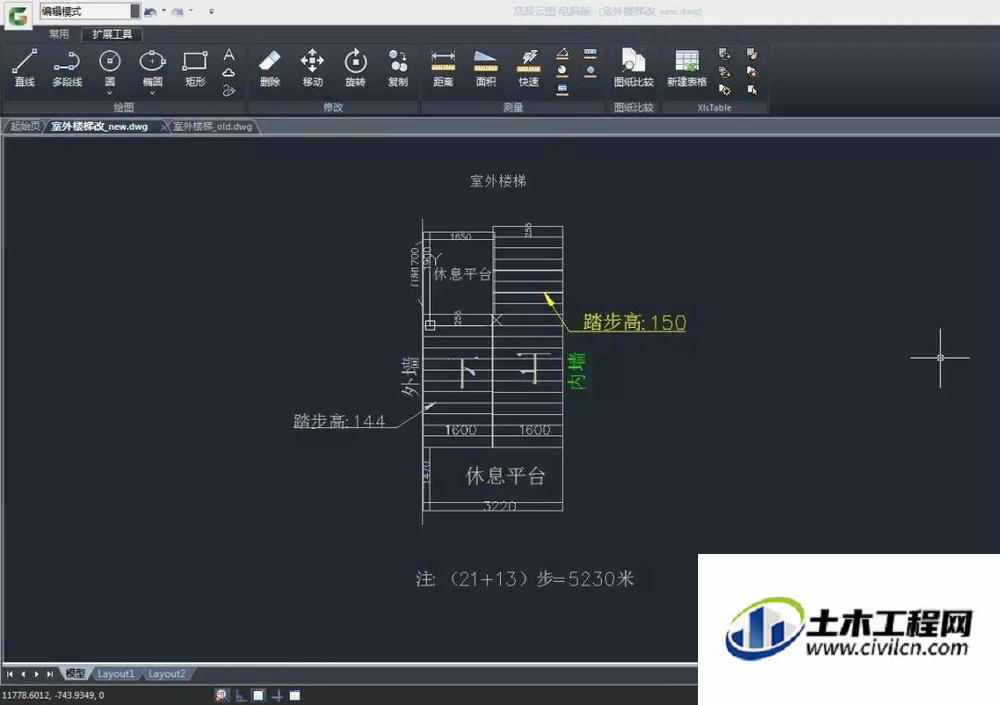
Task: Expand the 圆 circle options arrow
Action: pyautogui.click(x=110, y=93)
